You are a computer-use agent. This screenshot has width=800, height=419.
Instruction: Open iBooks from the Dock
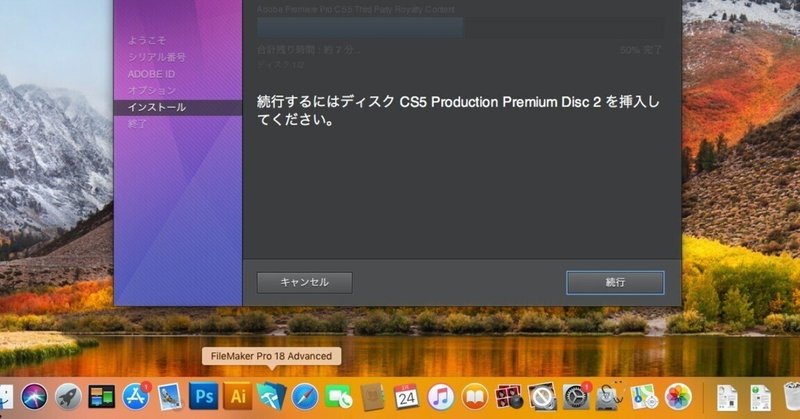(474, 397)
